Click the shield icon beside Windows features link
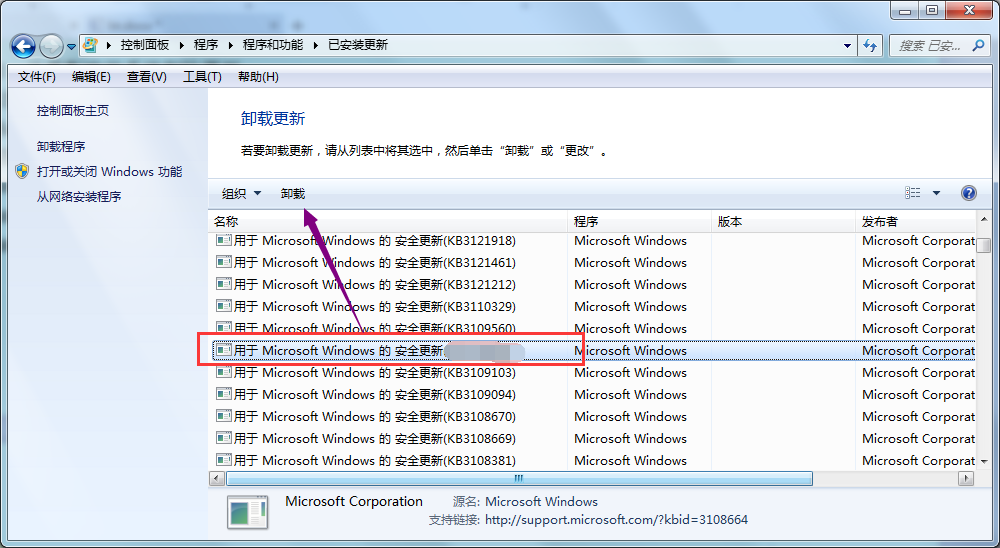Viewport: 1000px width, 548px height. click(23, 171)
